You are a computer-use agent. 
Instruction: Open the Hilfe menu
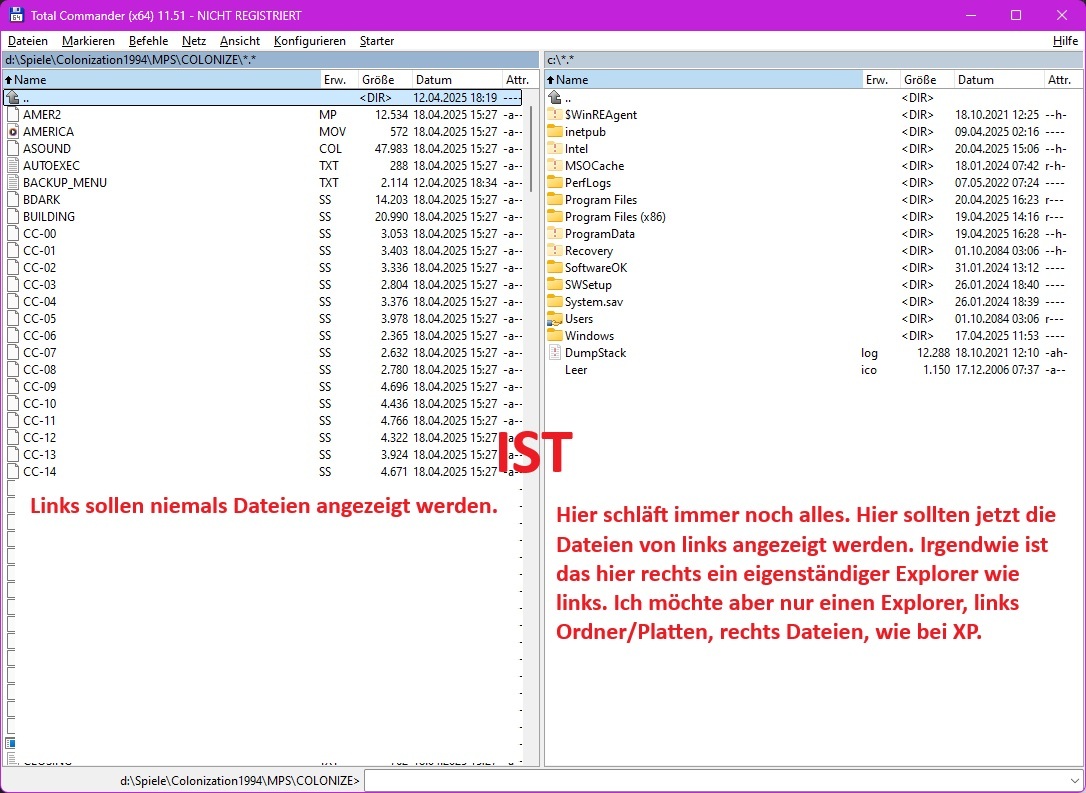(1065, 41)
